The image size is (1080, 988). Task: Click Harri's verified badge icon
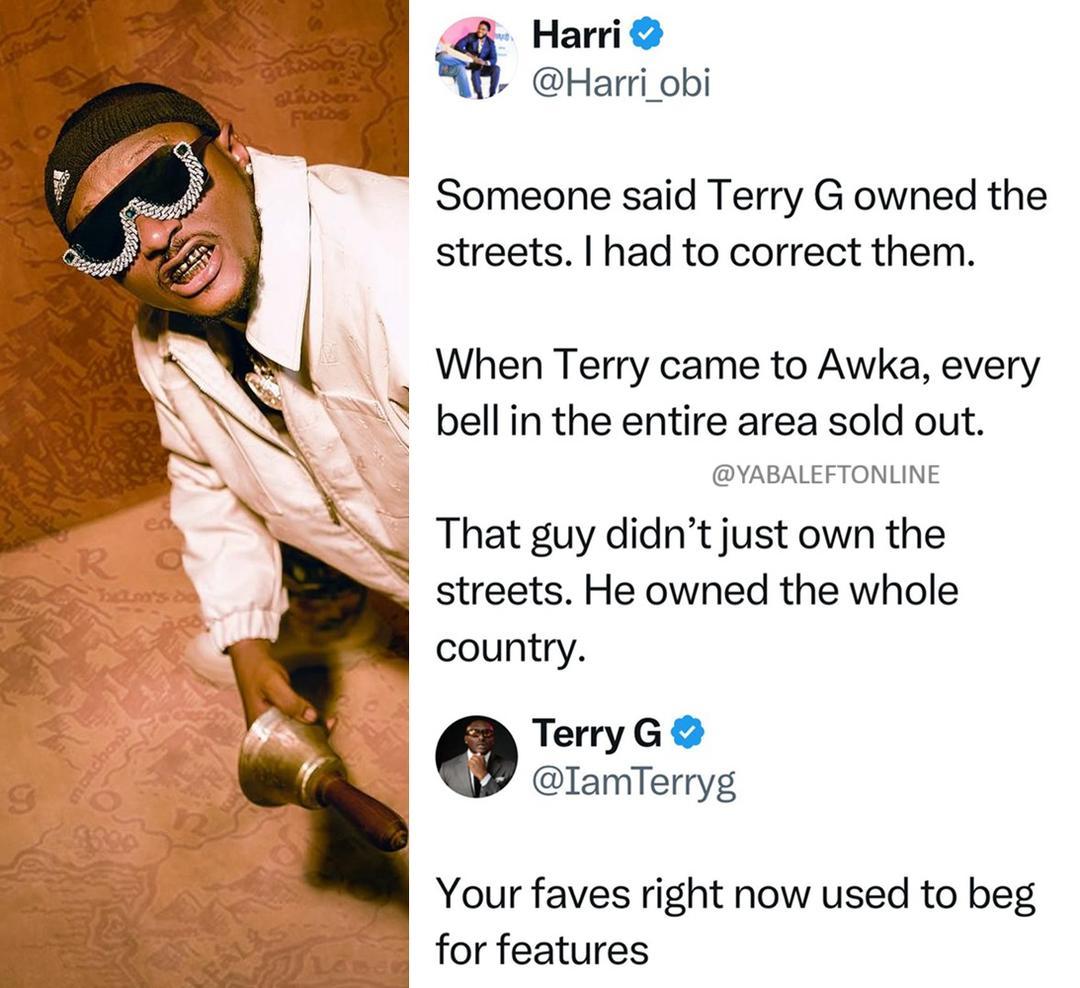pyautogui.click(x=647, y=36)
